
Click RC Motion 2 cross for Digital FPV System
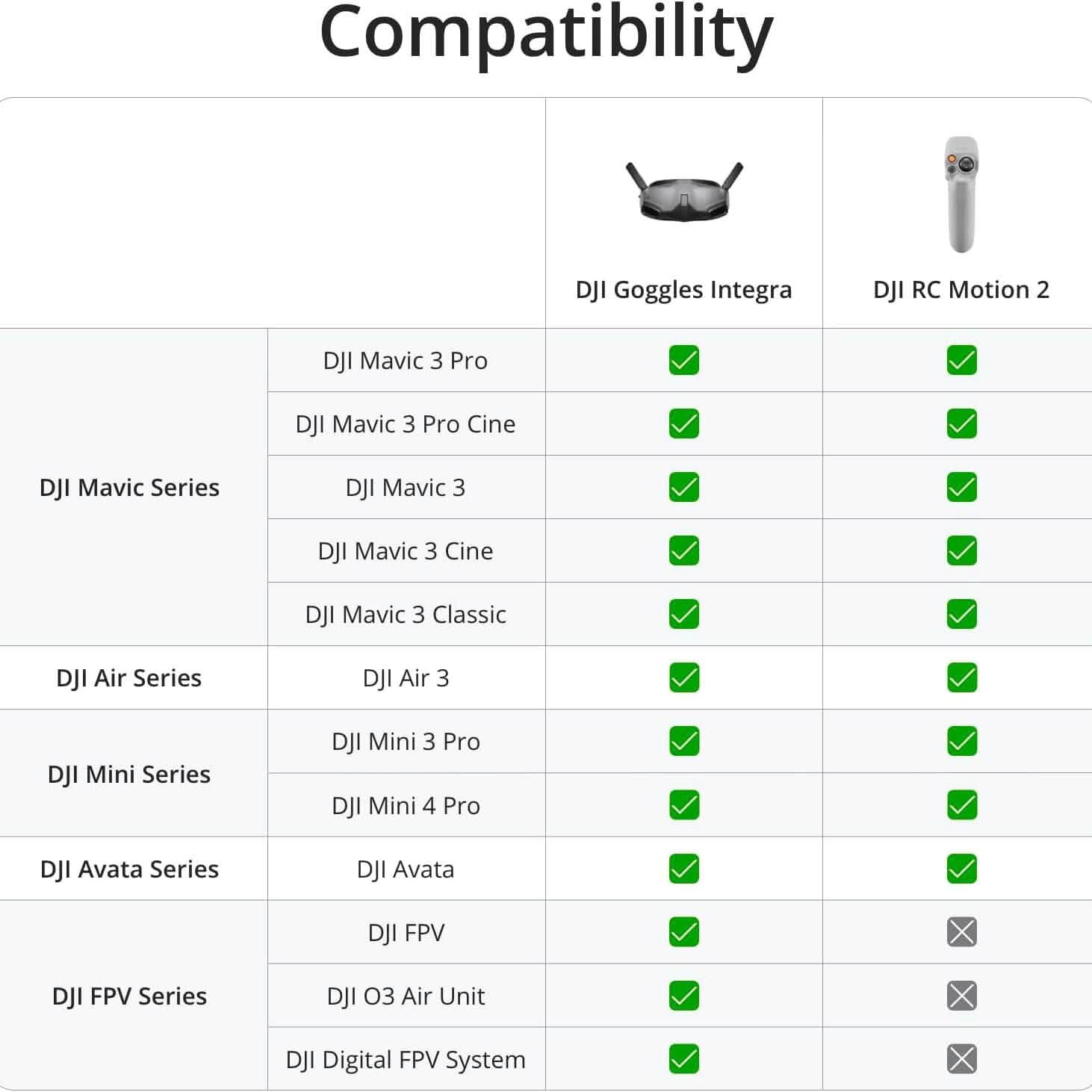[961, 1058]
